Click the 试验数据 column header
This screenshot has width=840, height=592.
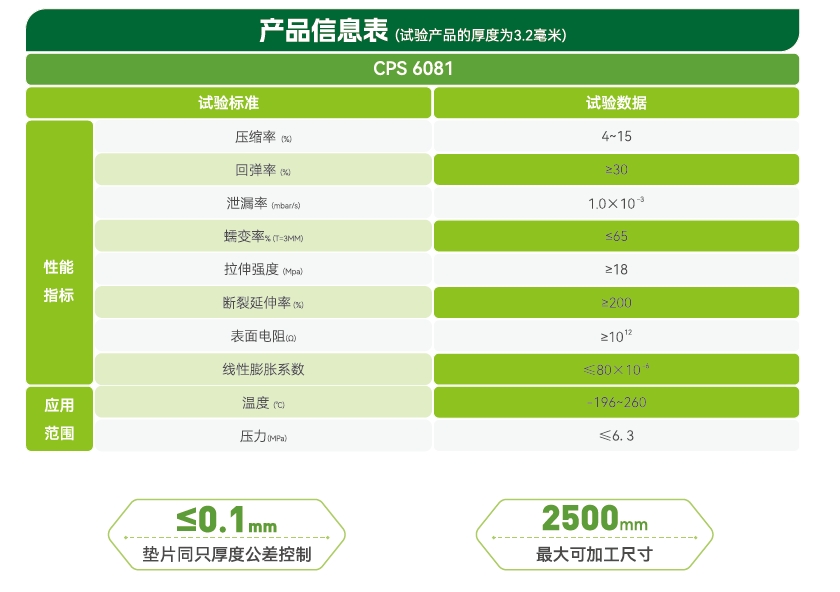(616, 103)
